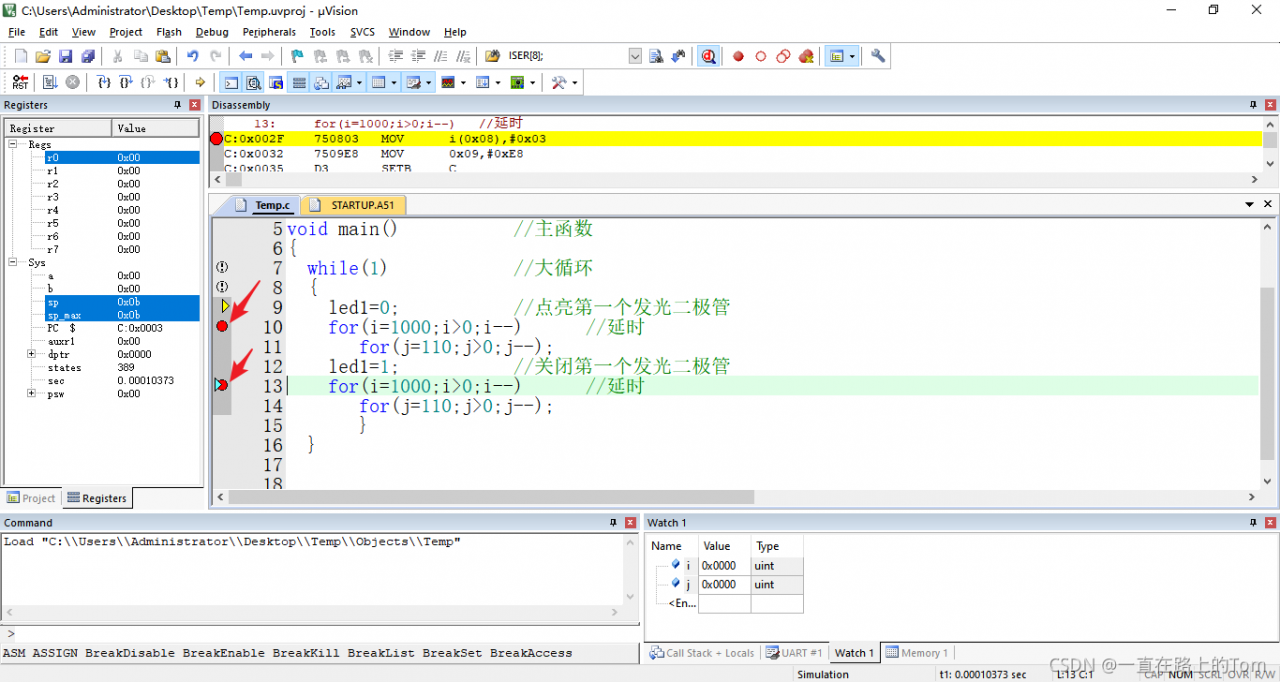The width and height of the screenshot is (1280, 682).
Task: Switch to the Call Stack + Locals tab
Action: coord(702,653)
